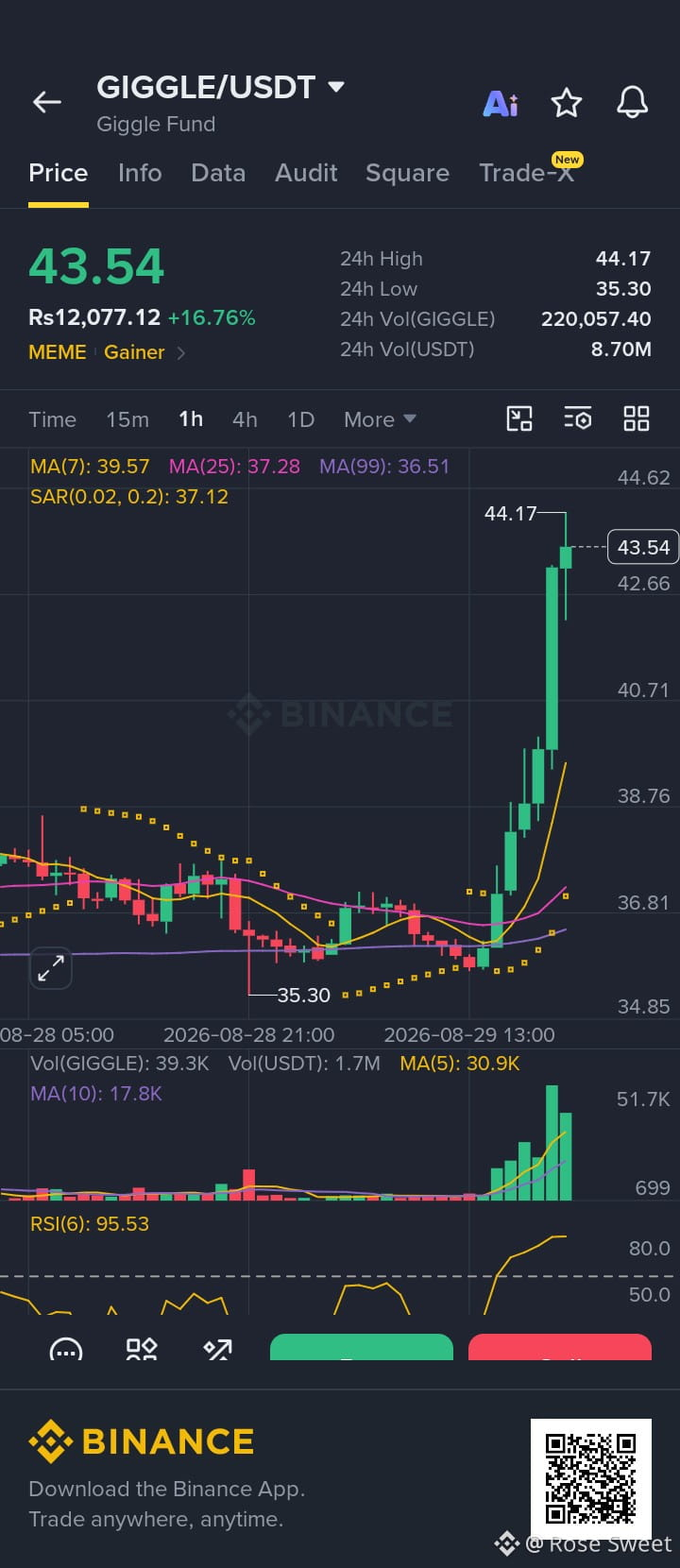Tap the QR code image
680x1568 pixels.
pyautogui.click(x=591, y=1478)
